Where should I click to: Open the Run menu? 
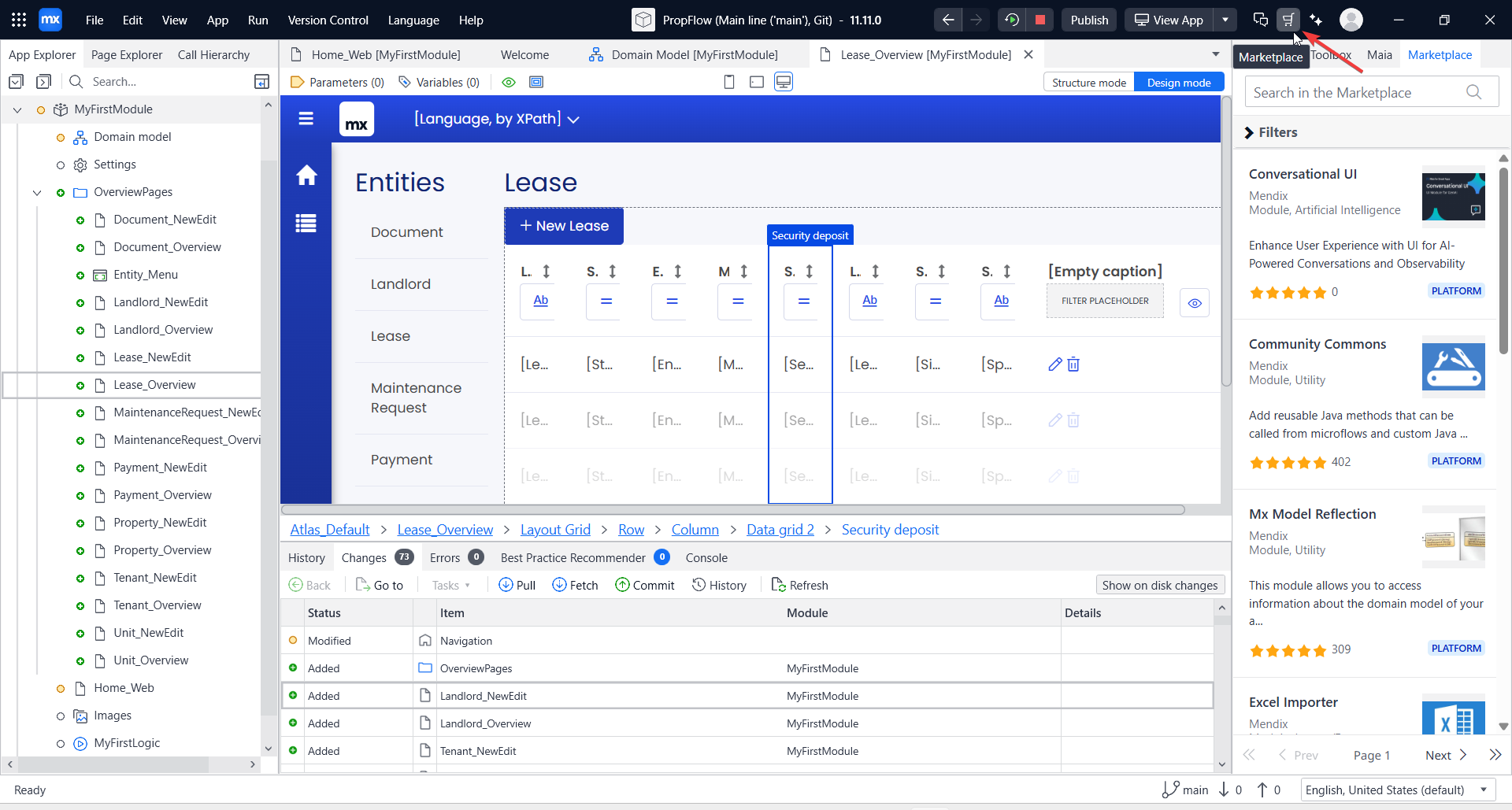(258, 20)
